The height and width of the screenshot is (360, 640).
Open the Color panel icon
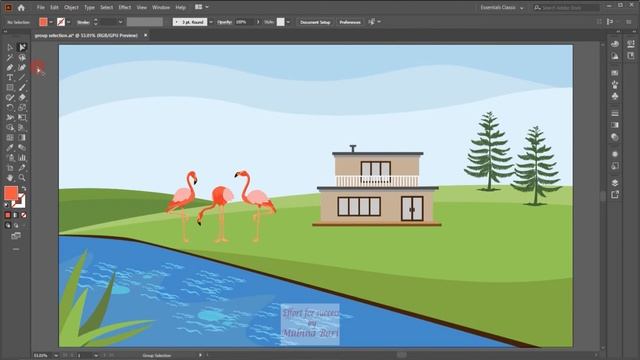click(x=615, y=44)
